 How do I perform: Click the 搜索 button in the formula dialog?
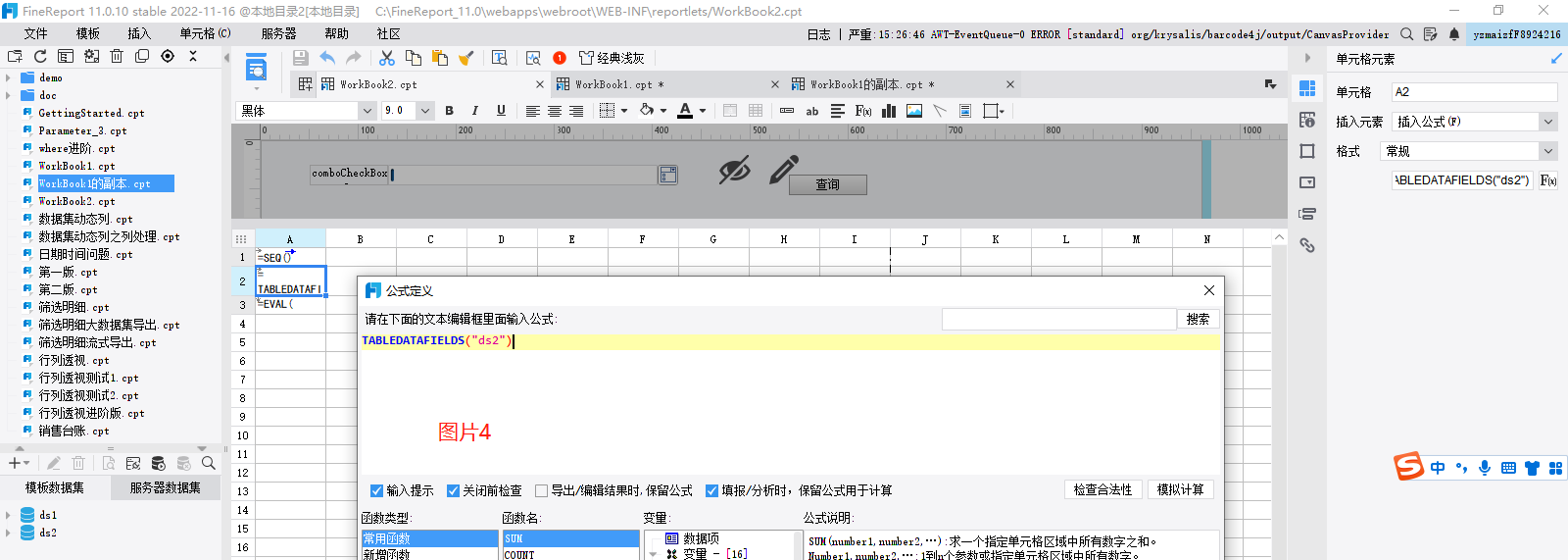coord(1198,319)
